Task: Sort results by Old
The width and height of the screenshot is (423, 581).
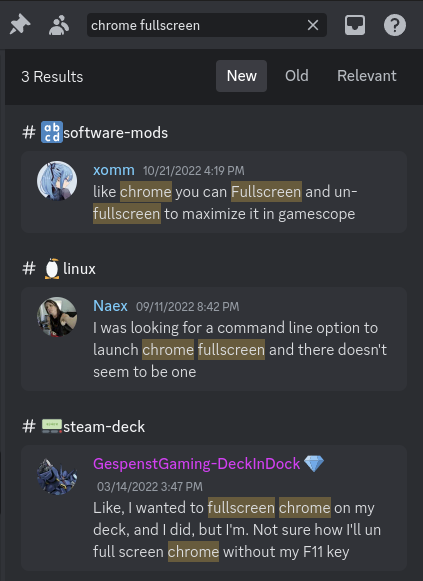Action: click(297, 76)
